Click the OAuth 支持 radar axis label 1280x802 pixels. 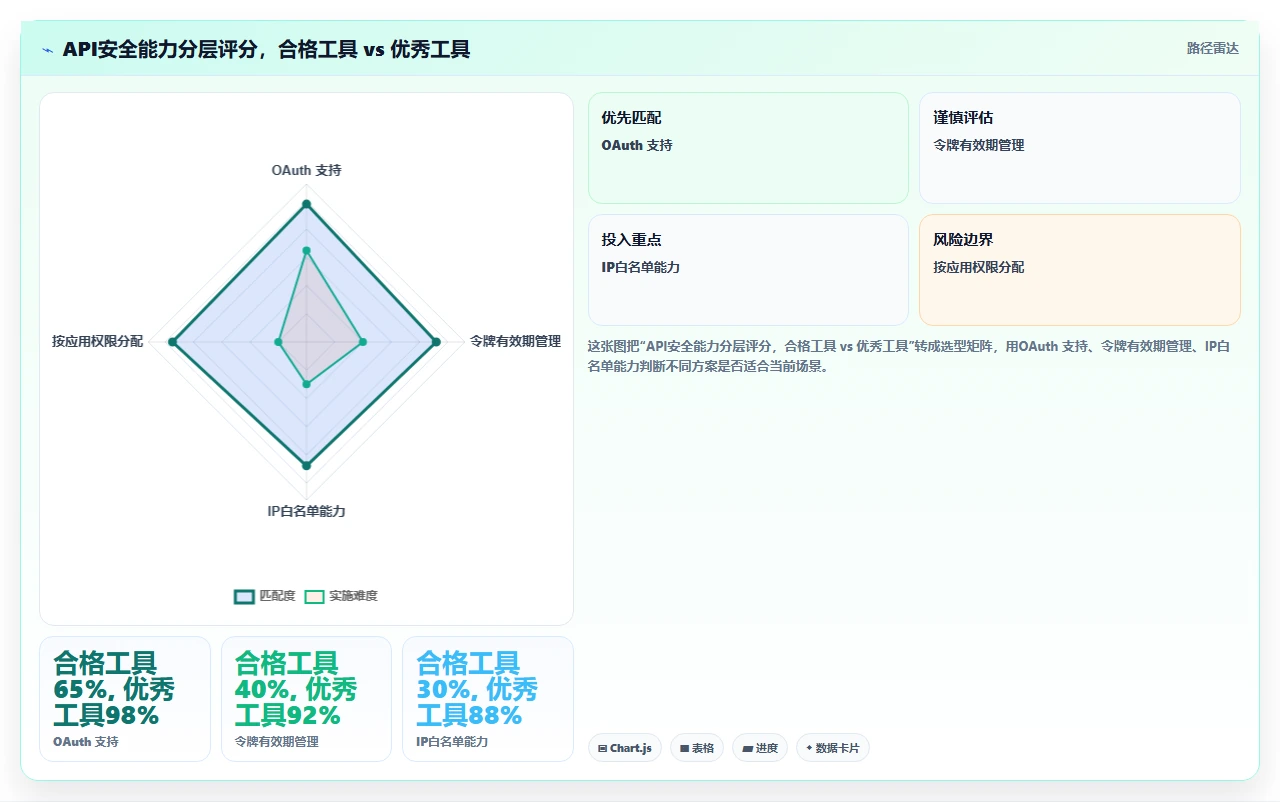point(306,171)
